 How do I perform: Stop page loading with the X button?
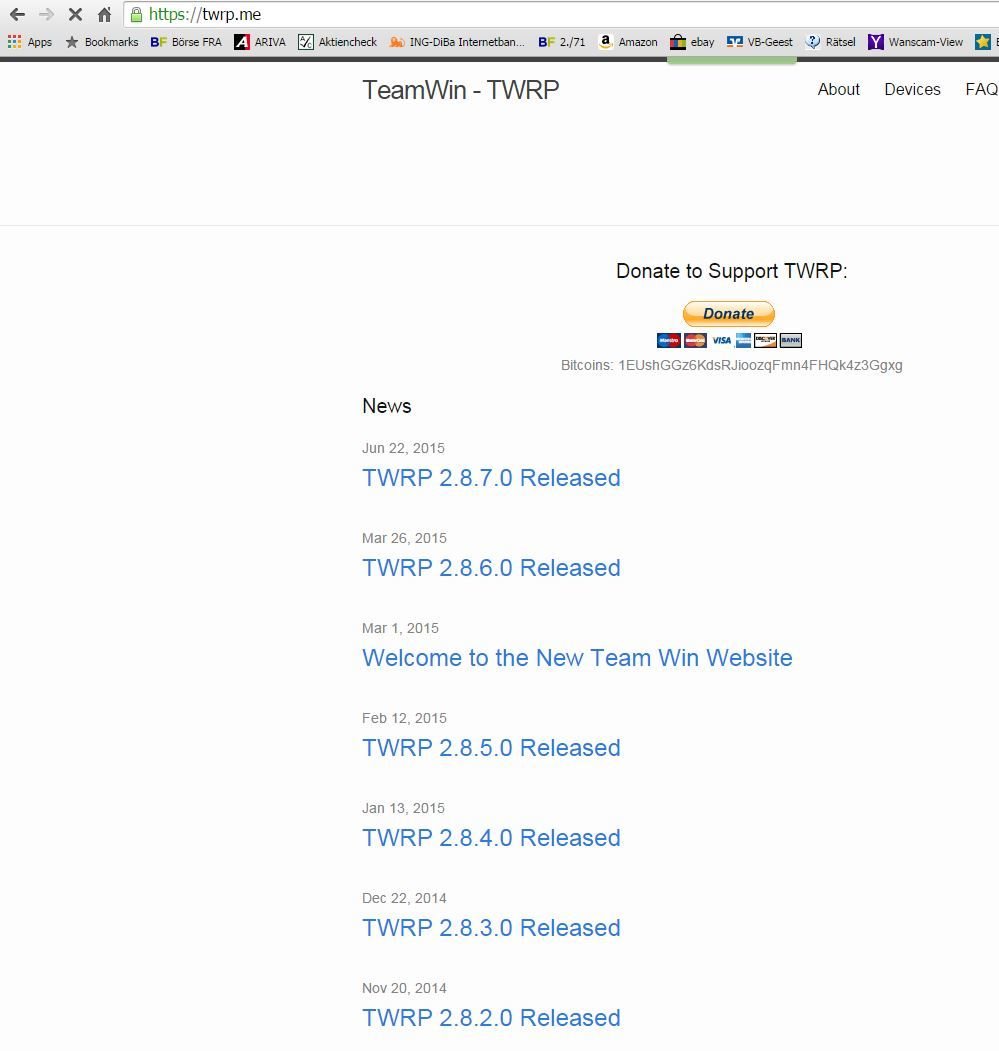[x=75, y=14]
